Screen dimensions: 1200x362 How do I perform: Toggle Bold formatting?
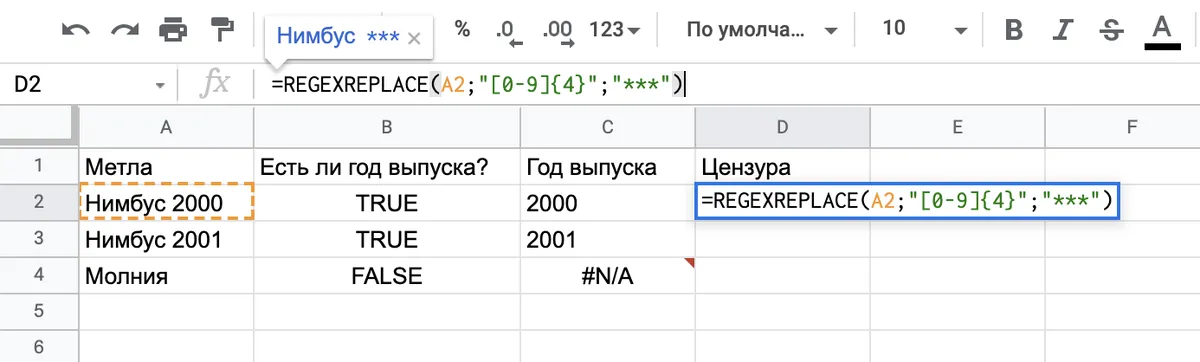click(1014, 30)
